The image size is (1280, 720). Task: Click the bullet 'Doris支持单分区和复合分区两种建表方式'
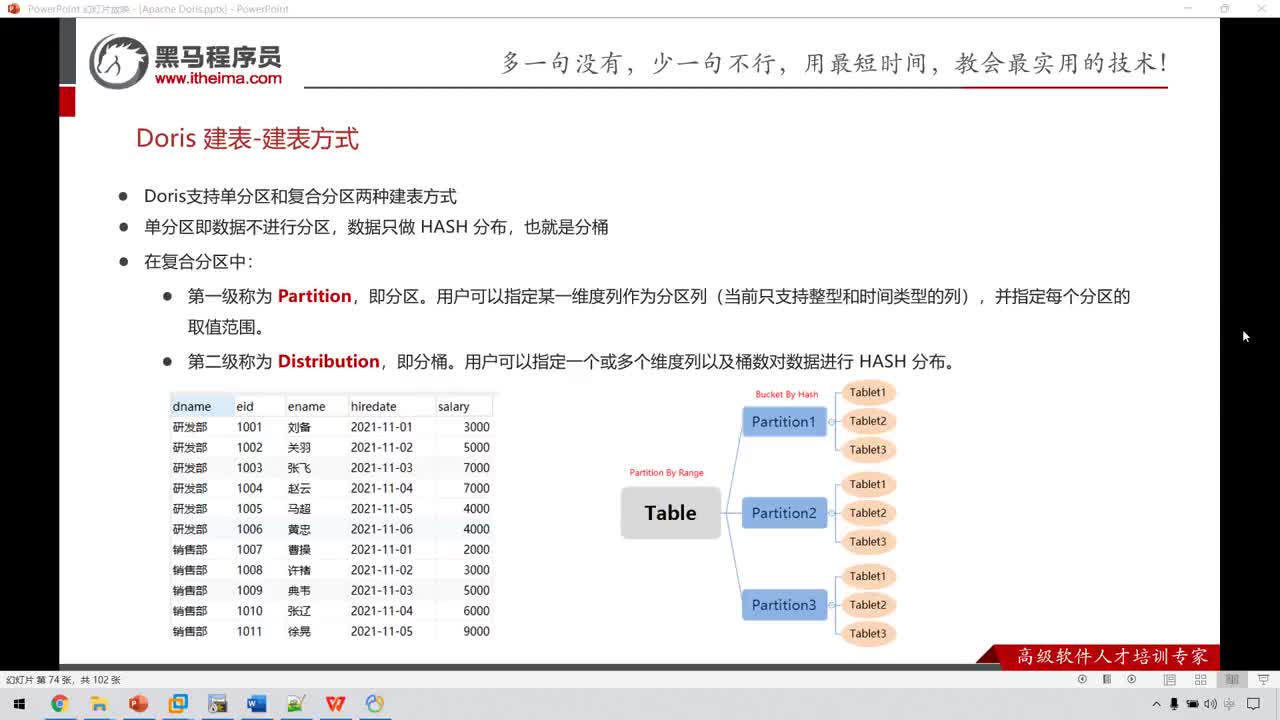300,197
